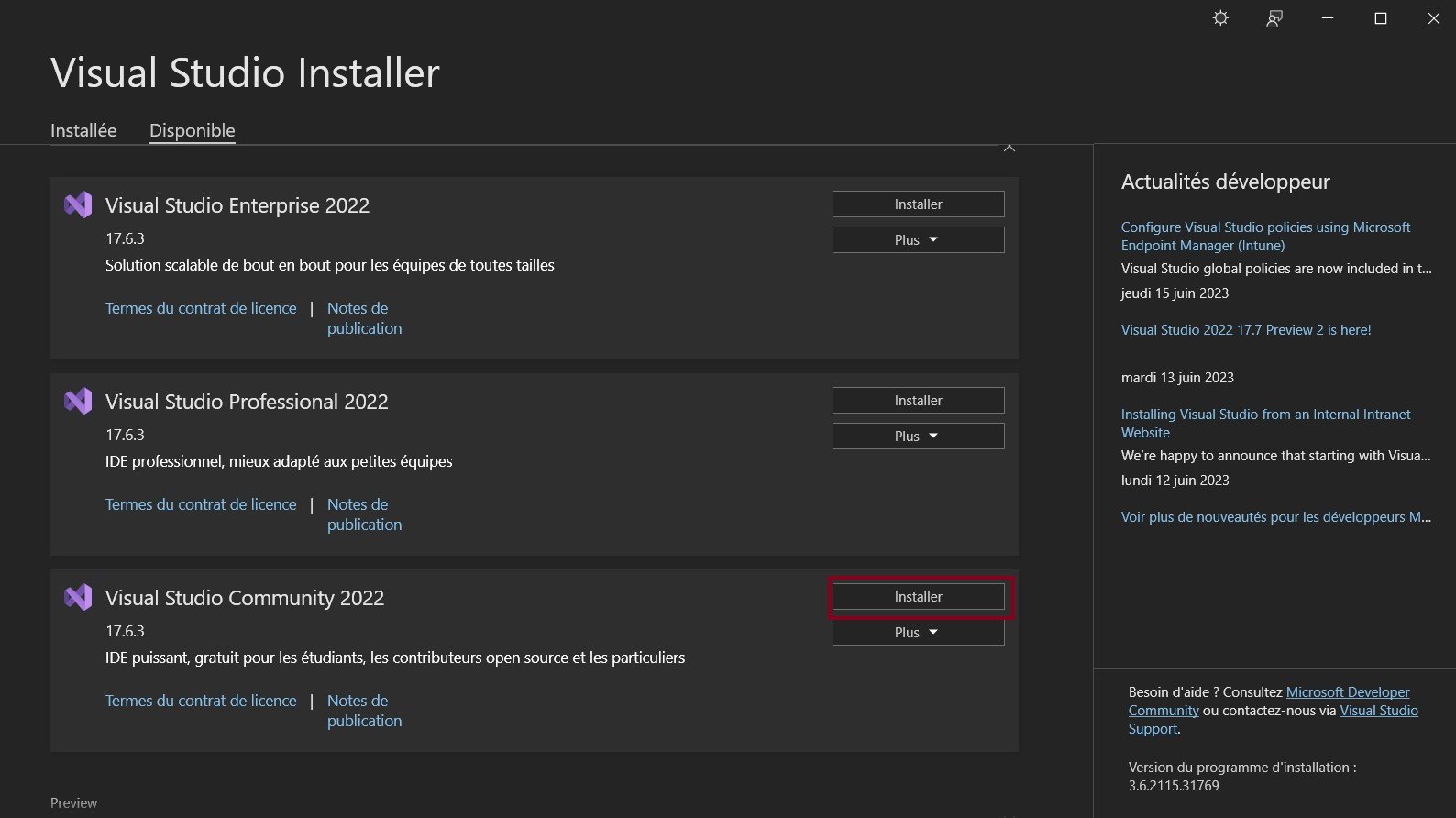This screenshot has height=818, width=1456.
Task: Open Professional Notes de publication link
Action: [x=365, y=514]
